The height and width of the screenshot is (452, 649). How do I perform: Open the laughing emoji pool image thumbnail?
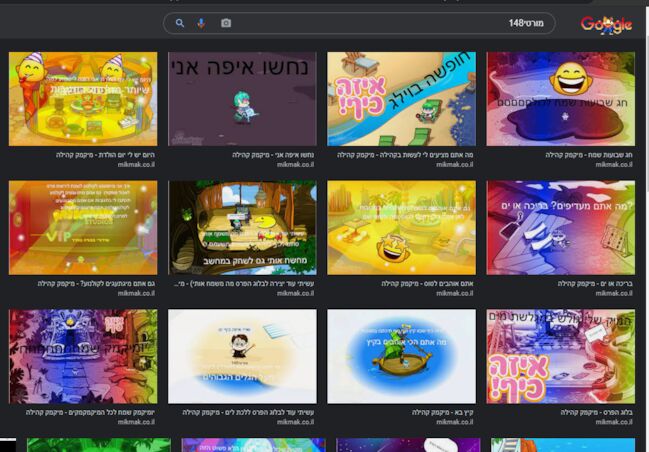click(x=560, y=99)
